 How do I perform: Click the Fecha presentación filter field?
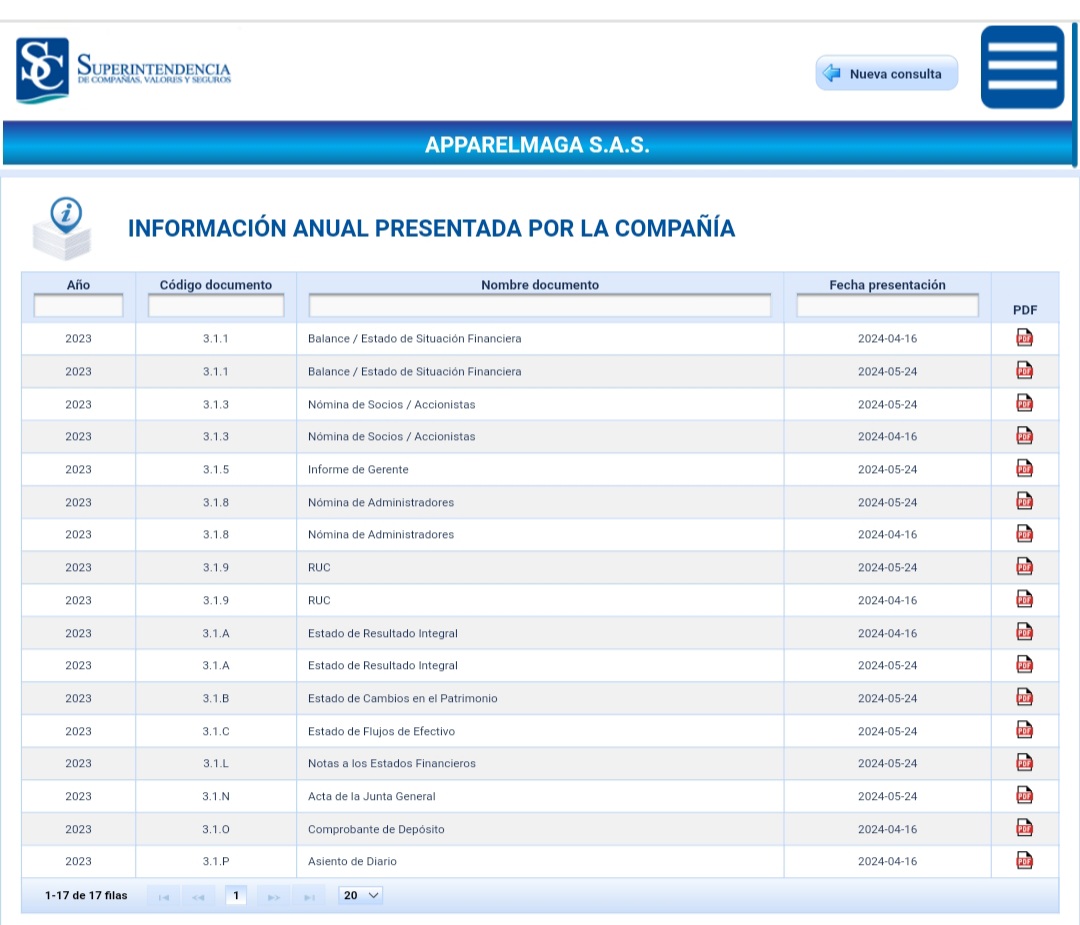coord(887,306)
